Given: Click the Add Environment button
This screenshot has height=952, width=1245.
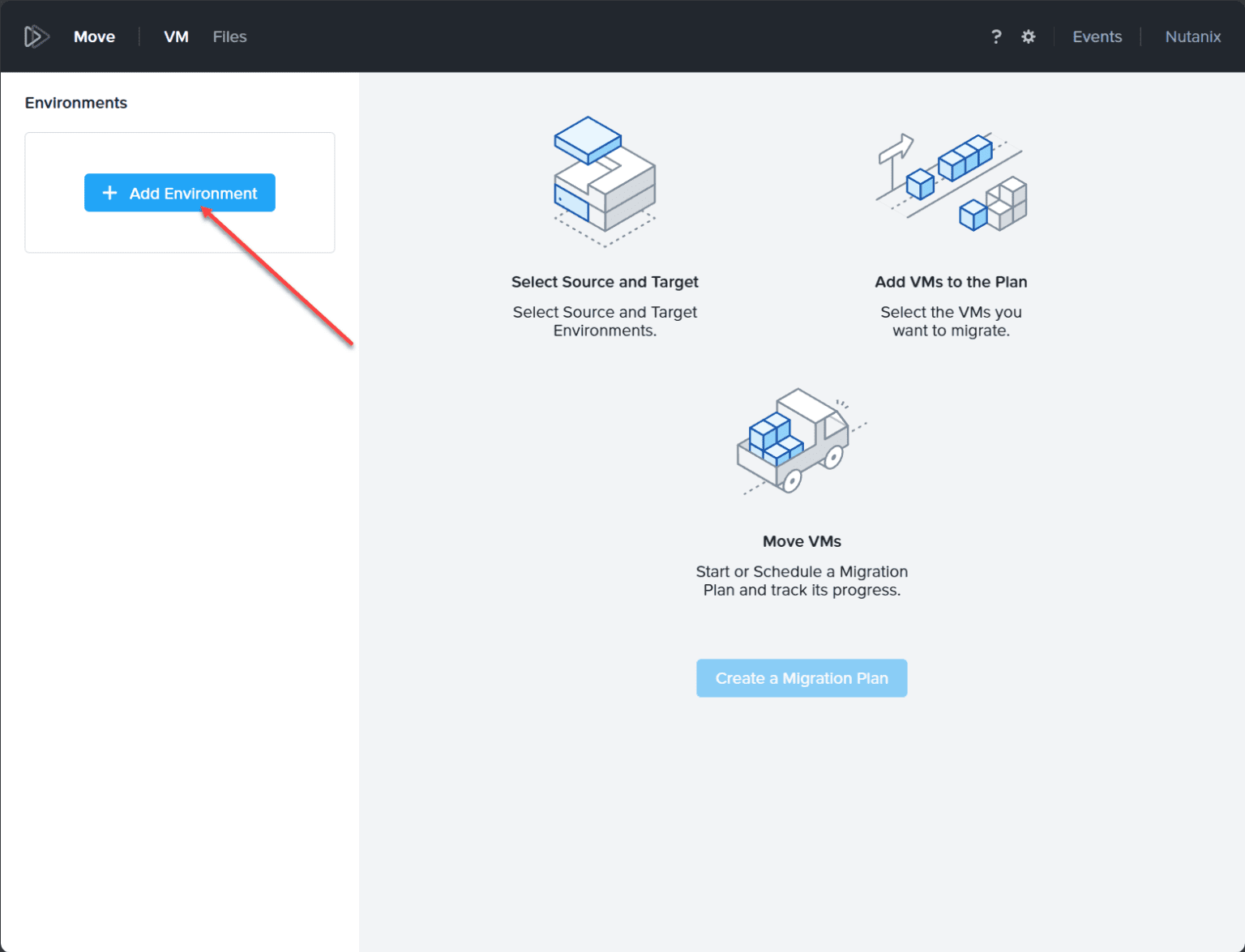Looking at the screenshot, I should click(x=179, y=193).
